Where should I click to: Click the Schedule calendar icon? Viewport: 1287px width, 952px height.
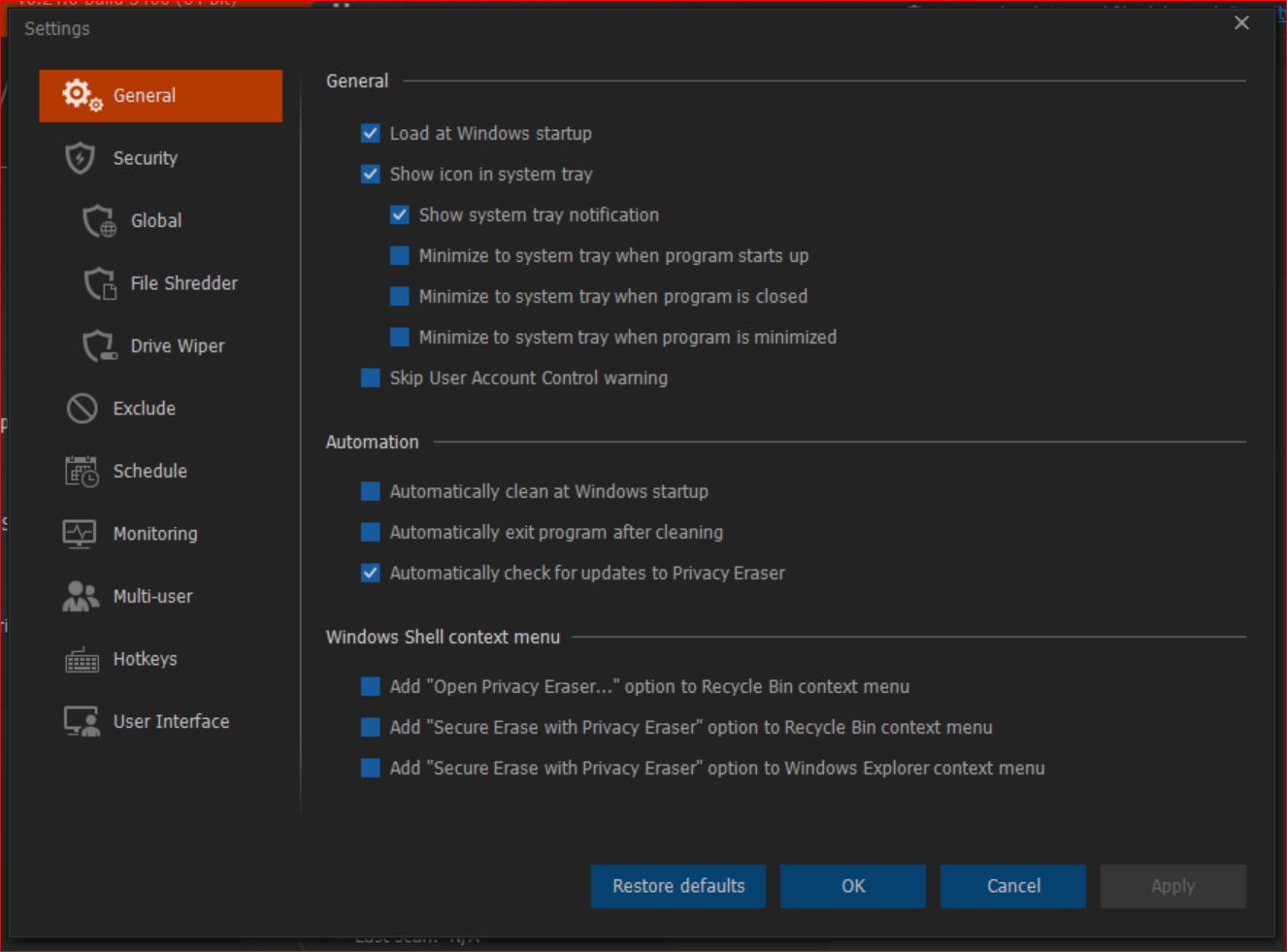click(82, 472)
